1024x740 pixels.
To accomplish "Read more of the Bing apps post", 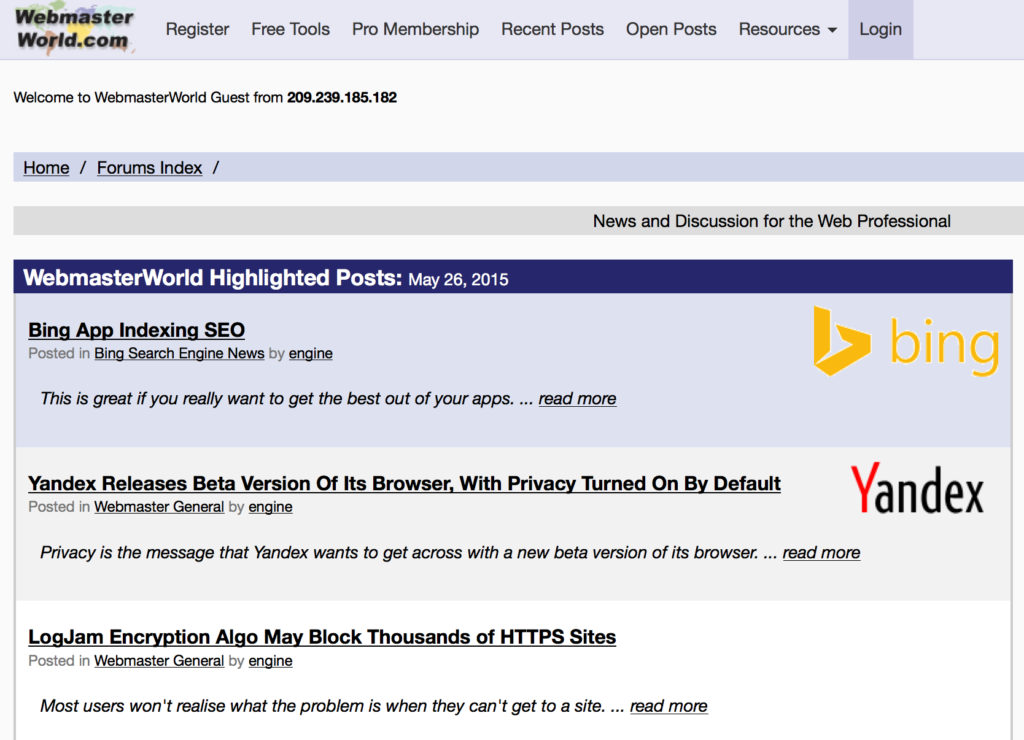I will [x=577, y=398].
